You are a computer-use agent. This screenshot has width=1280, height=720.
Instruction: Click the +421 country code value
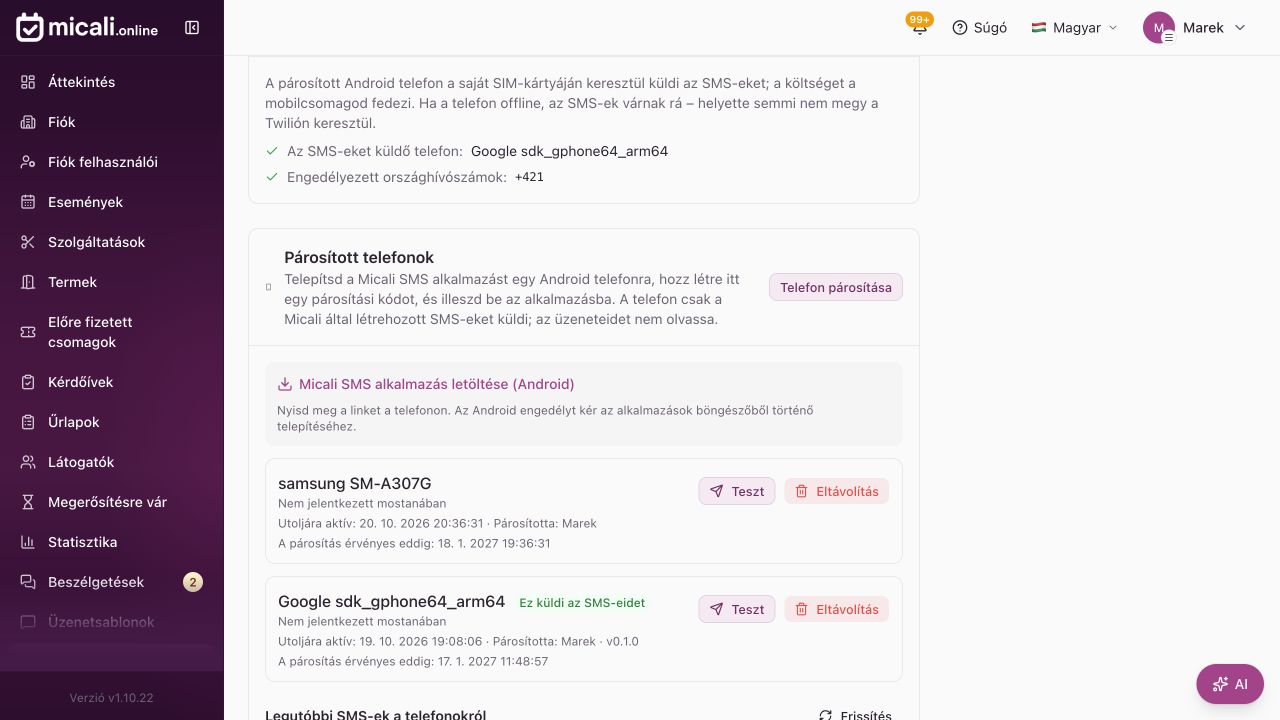click(529, 177)
